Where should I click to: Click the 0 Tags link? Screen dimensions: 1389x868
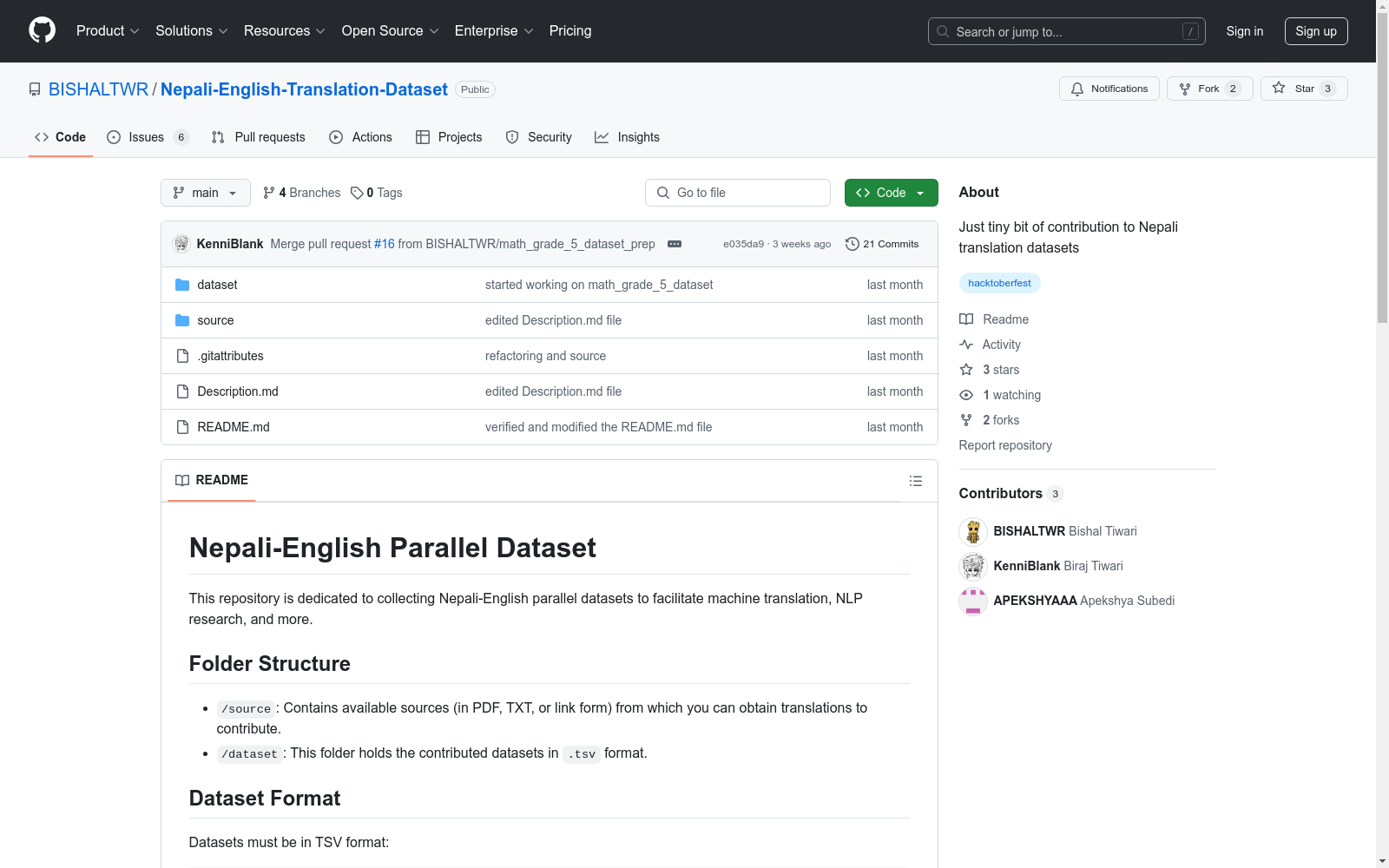(x=377, y=193)
